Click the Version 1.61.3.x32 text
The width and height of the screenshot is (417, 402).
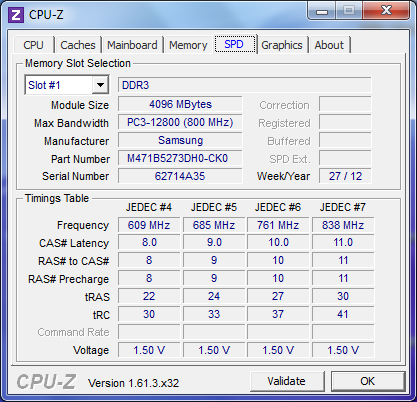pyautogui.click(x=134, y=383)
